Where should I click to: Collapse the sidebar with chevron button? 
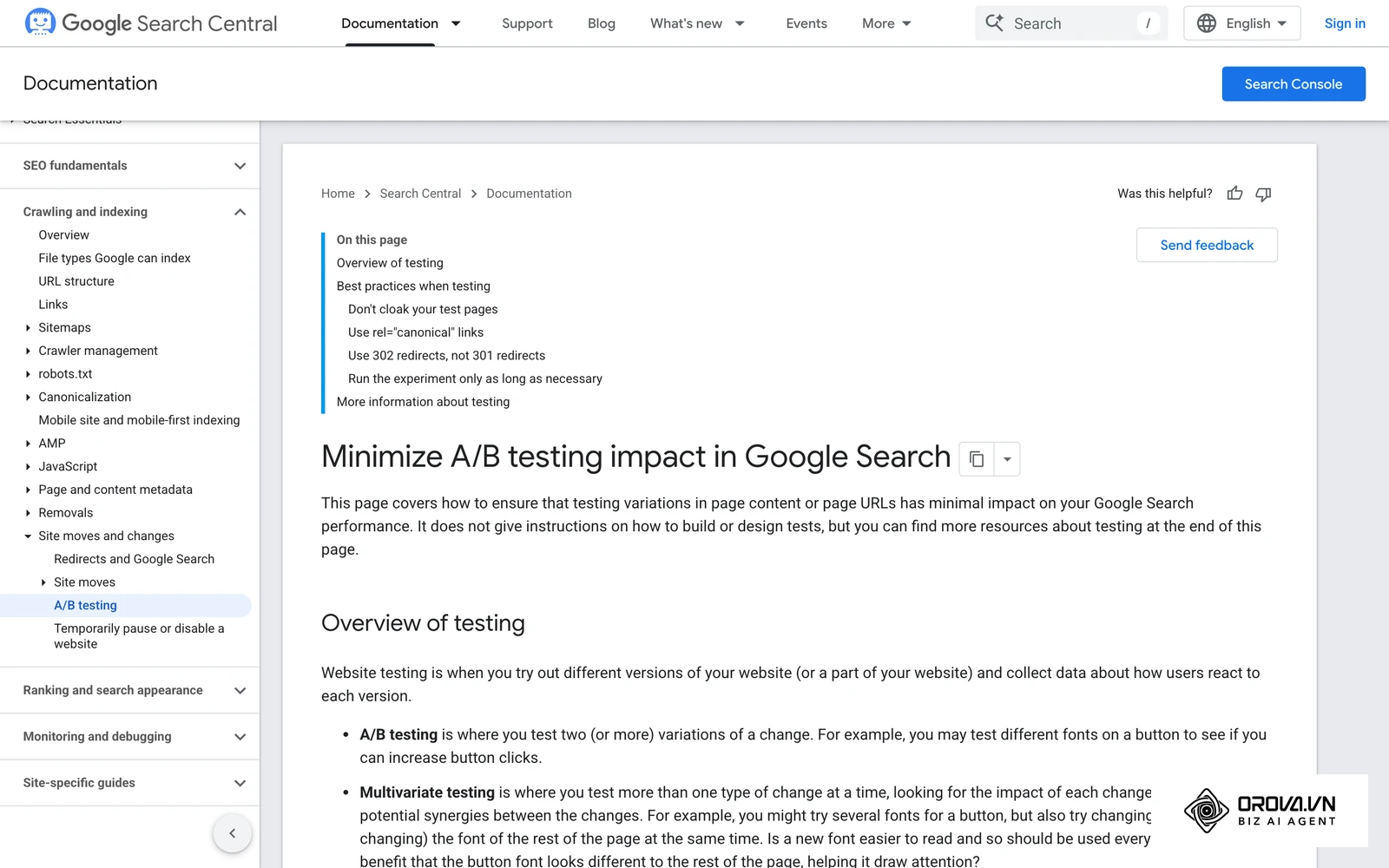pos(232,833)
